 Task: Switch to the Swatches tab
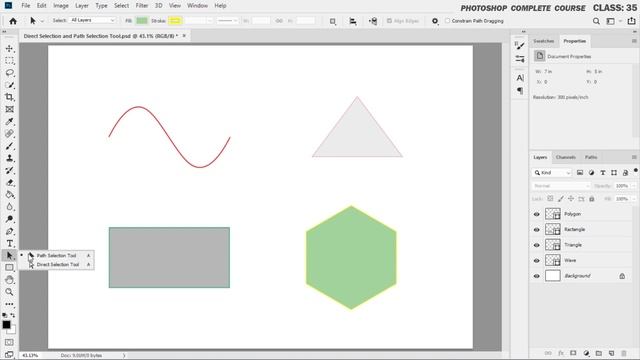click(x=544, y=41)
